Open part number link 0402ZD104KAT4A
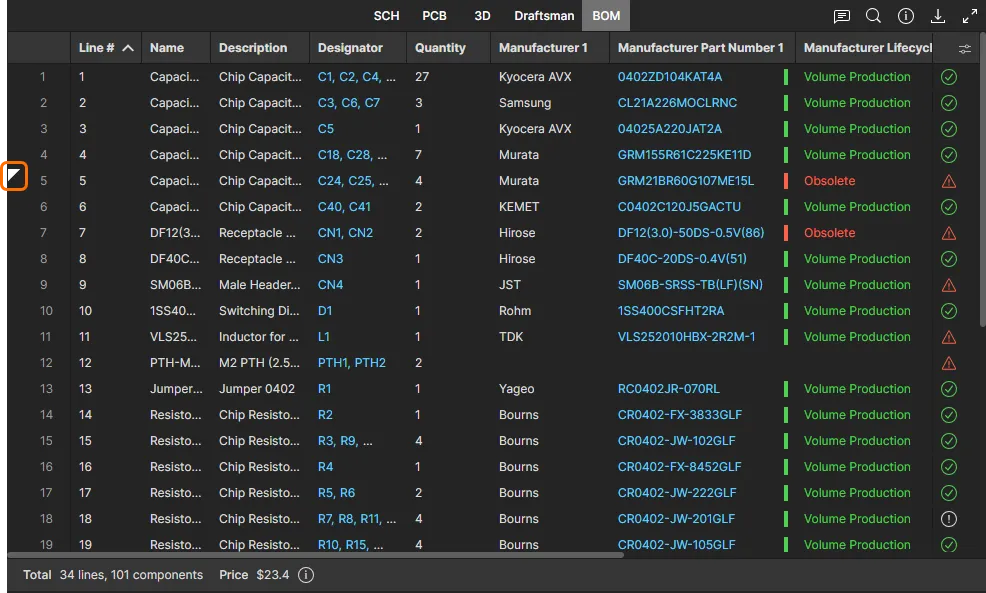 point(669,77)
